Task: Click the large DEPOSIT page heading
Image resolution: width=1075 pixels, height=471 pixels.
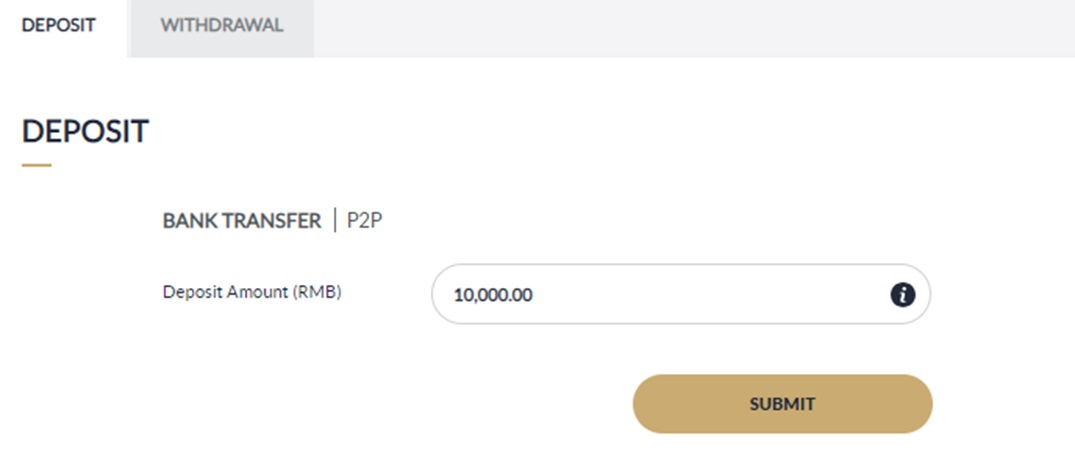Action: (85, 131)
